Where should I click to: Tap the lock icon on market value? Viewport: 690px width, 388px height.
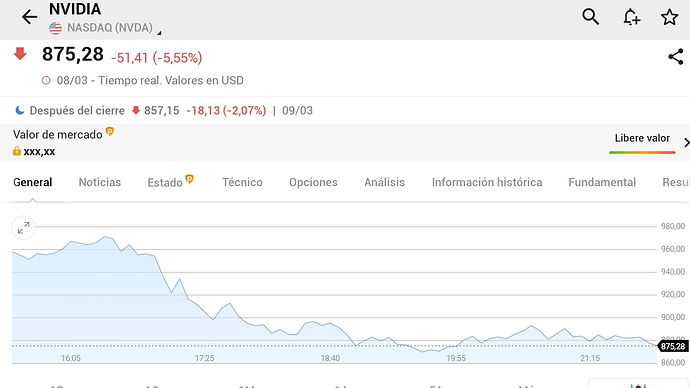click(17, 151)
